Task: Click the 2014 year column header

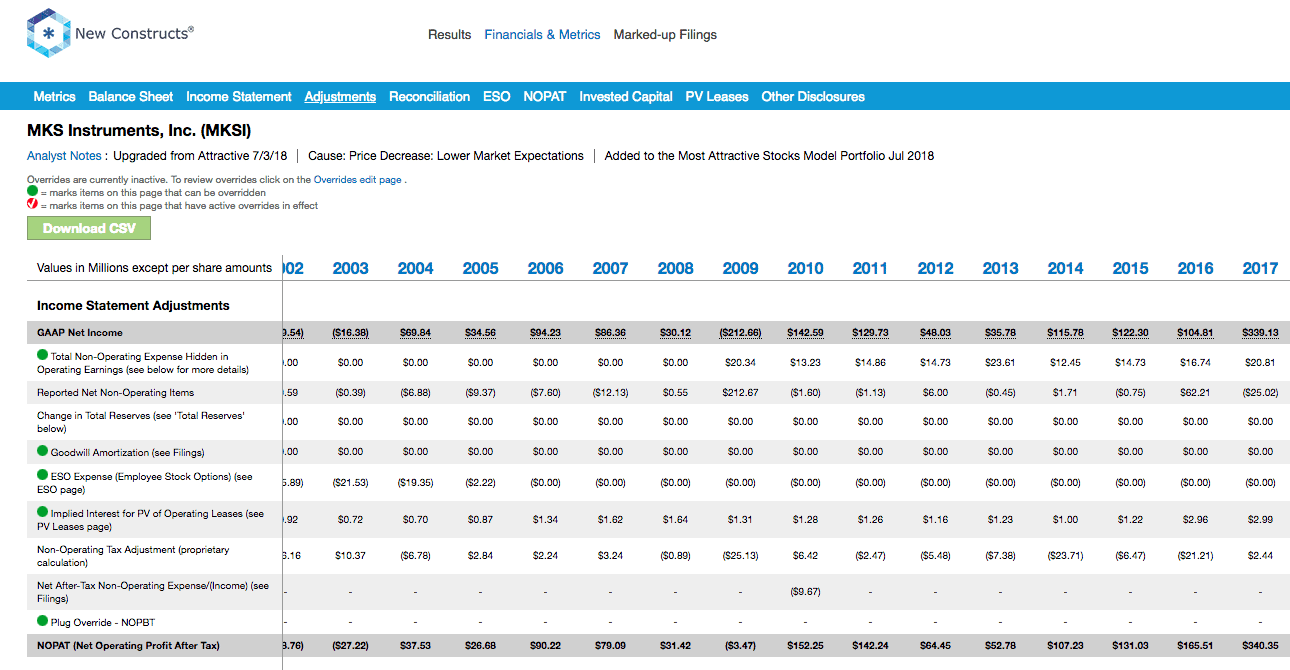Action: pos(1065,268)
